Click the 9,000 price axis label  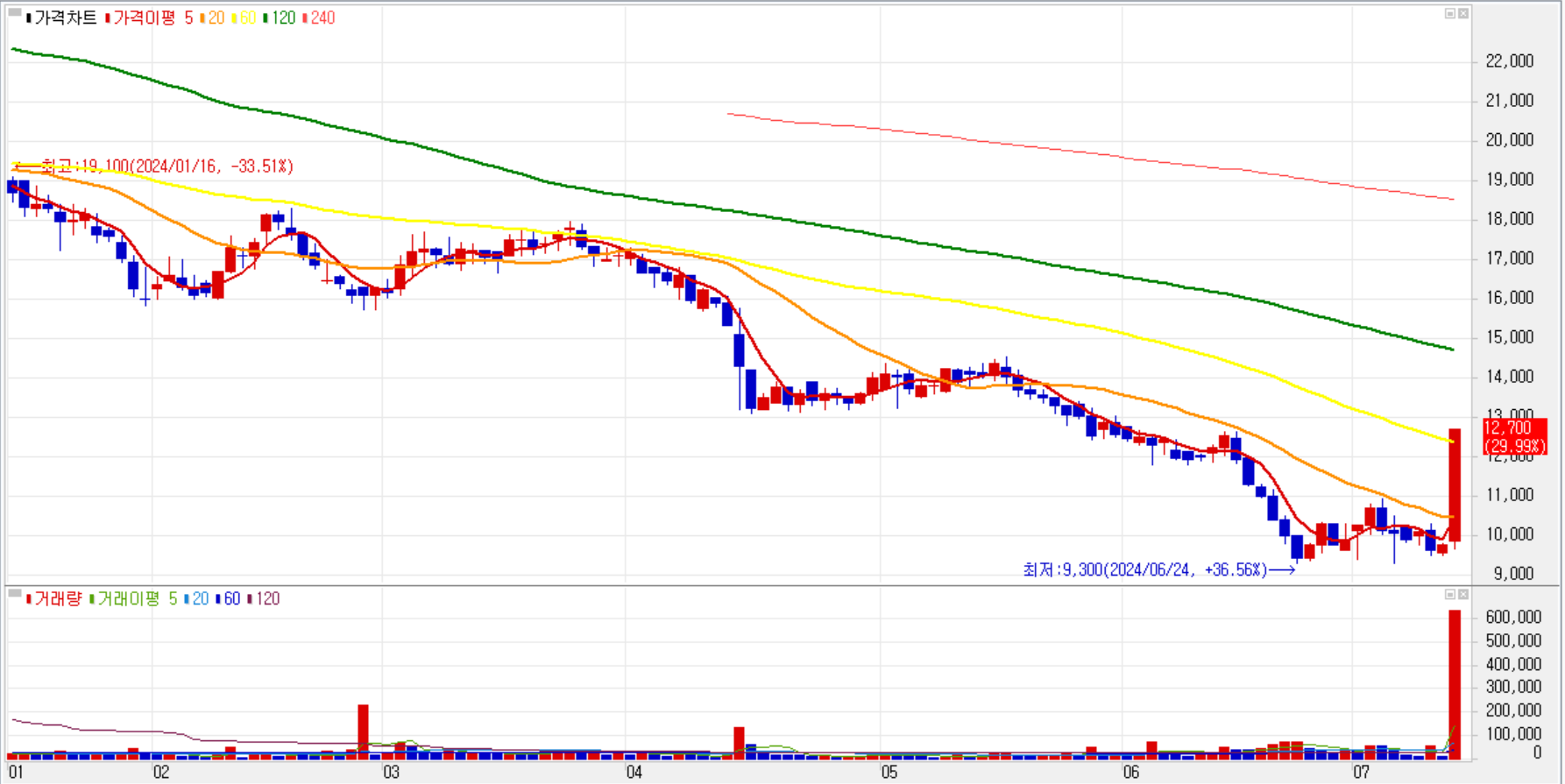tap(1514, 574)
